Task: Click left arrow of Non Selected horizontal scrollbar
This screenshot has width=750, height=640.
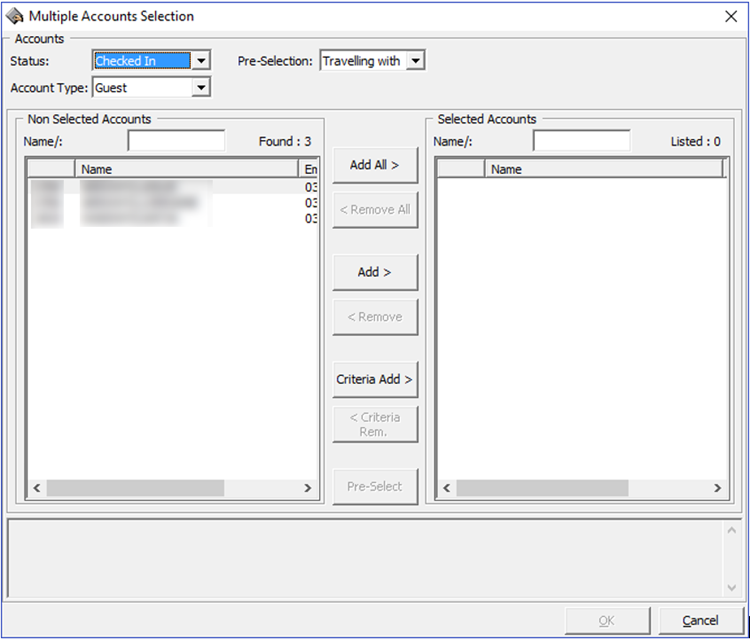Action: pos(37,488)
